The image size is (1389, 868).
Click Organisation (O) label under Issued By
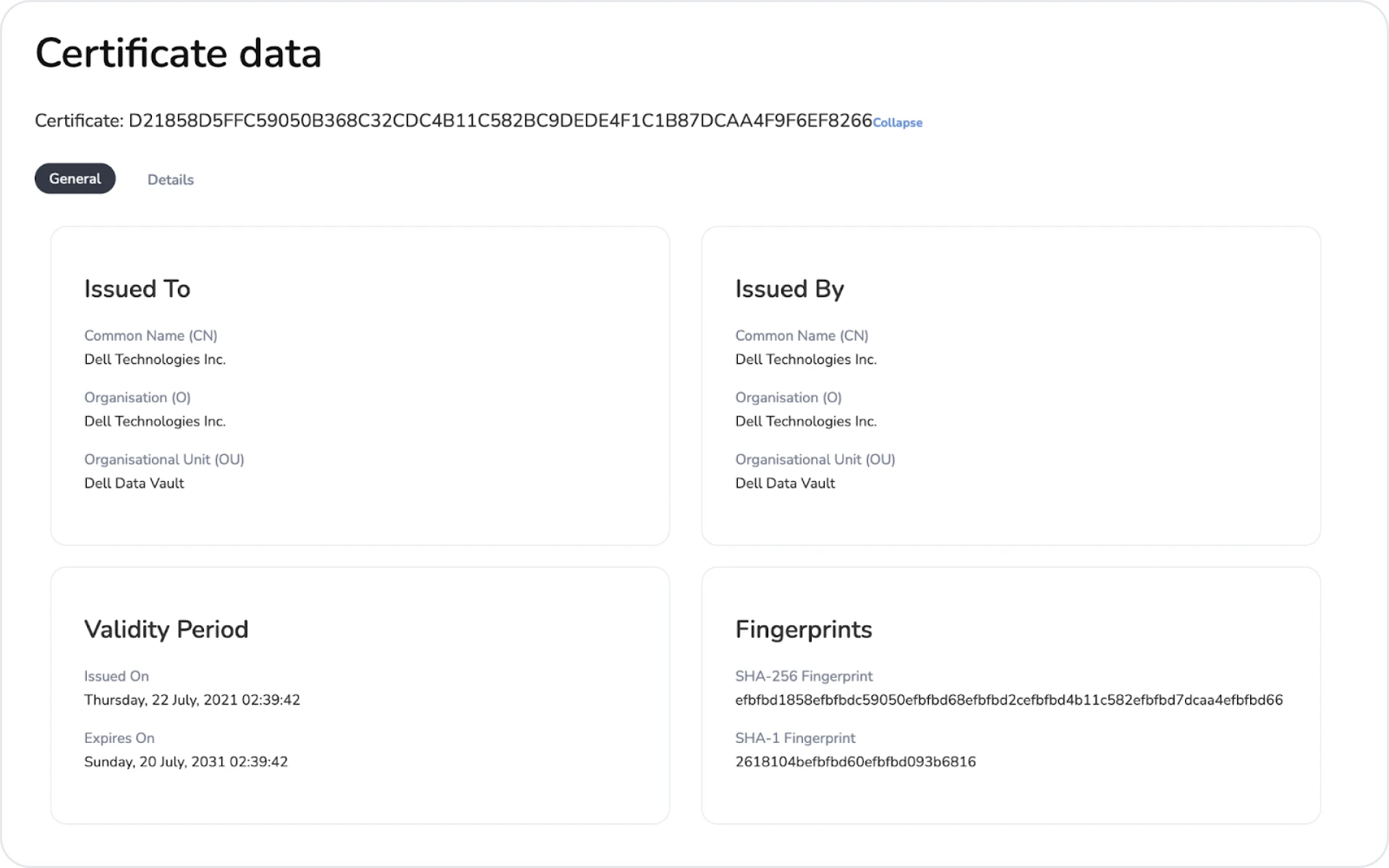tap(789, 398)
